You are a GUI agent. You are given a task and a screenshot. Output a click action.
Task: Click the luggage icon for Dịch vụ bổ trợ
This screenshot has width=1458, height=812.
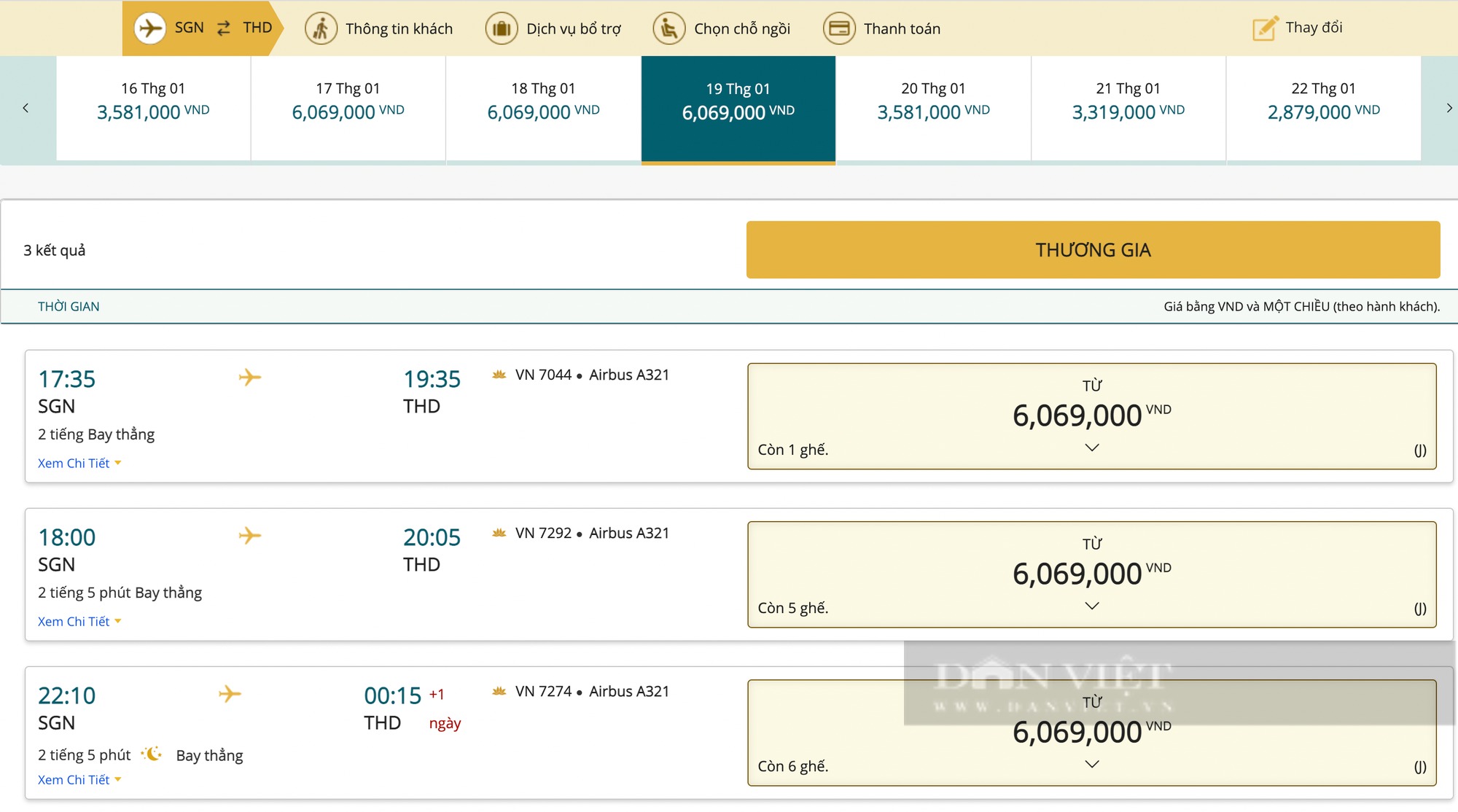point(502,28)
